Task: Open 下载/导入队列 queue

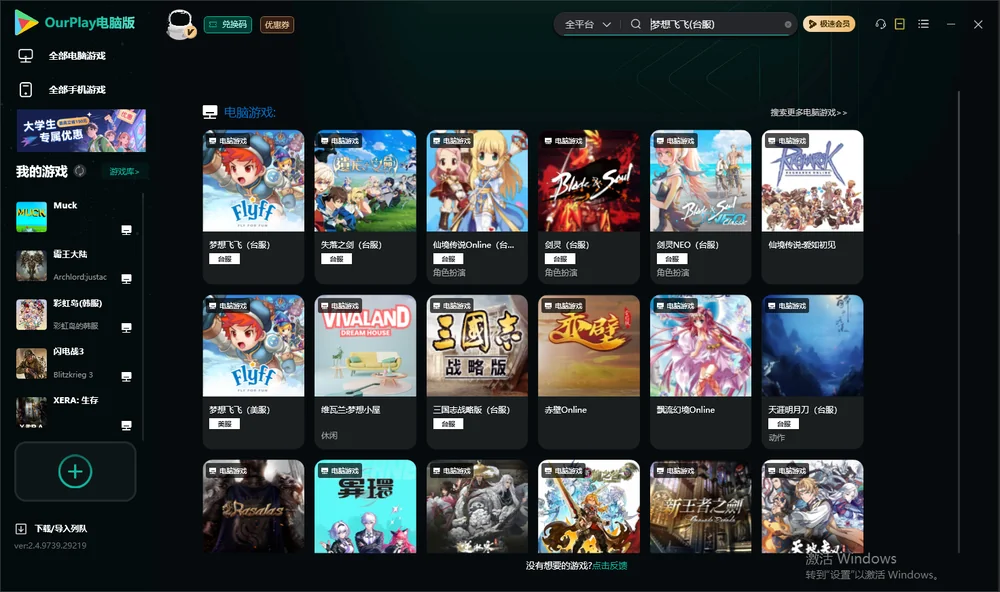Action: coord(52,528)
